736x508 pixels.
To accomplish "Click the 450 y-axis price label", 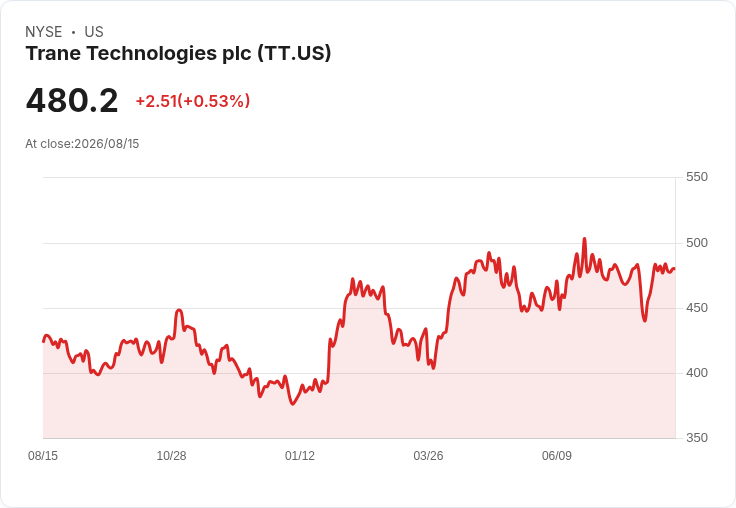I will point(697,308).
